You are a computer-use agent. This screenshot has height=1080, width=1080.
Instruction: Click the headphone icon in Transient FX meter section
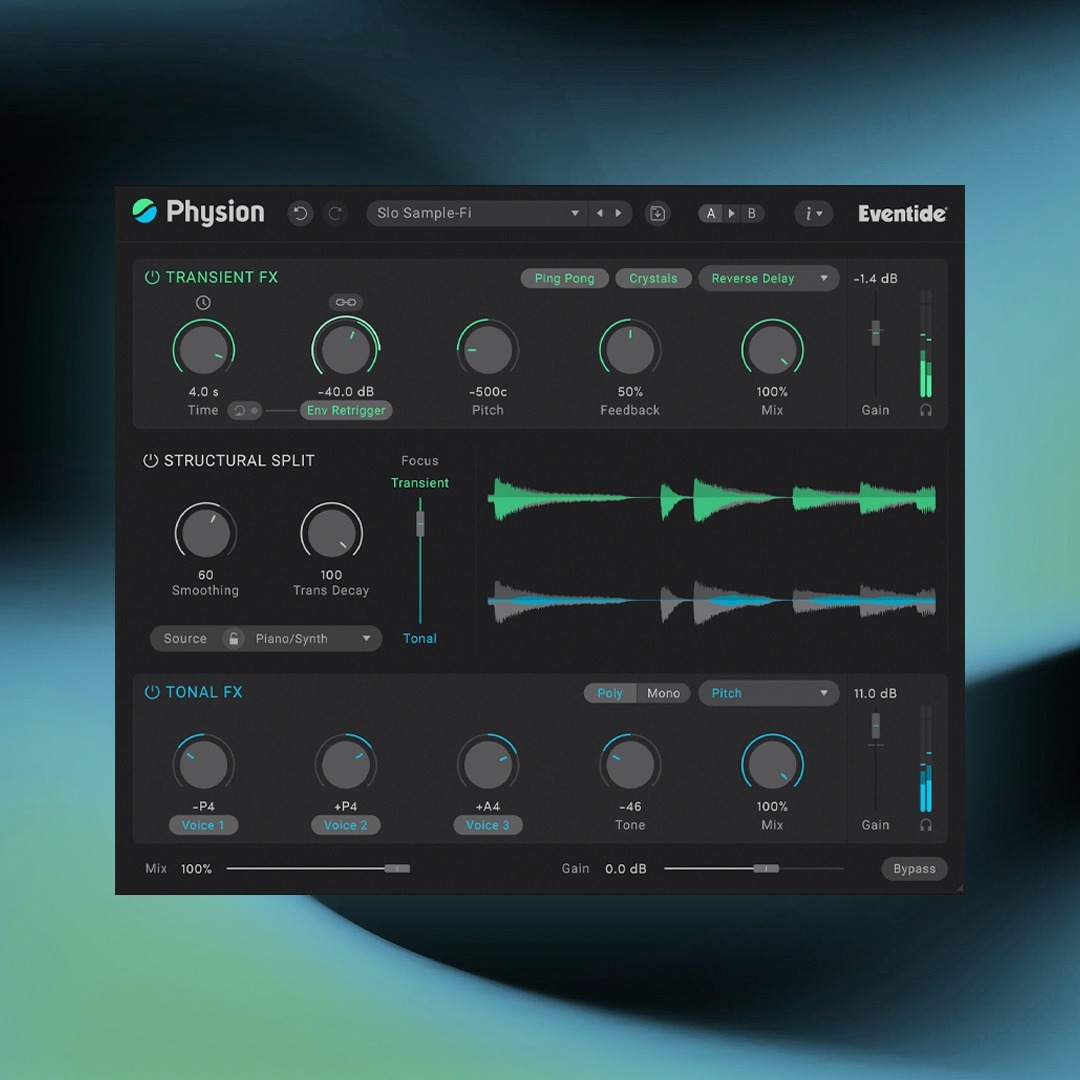925,410
